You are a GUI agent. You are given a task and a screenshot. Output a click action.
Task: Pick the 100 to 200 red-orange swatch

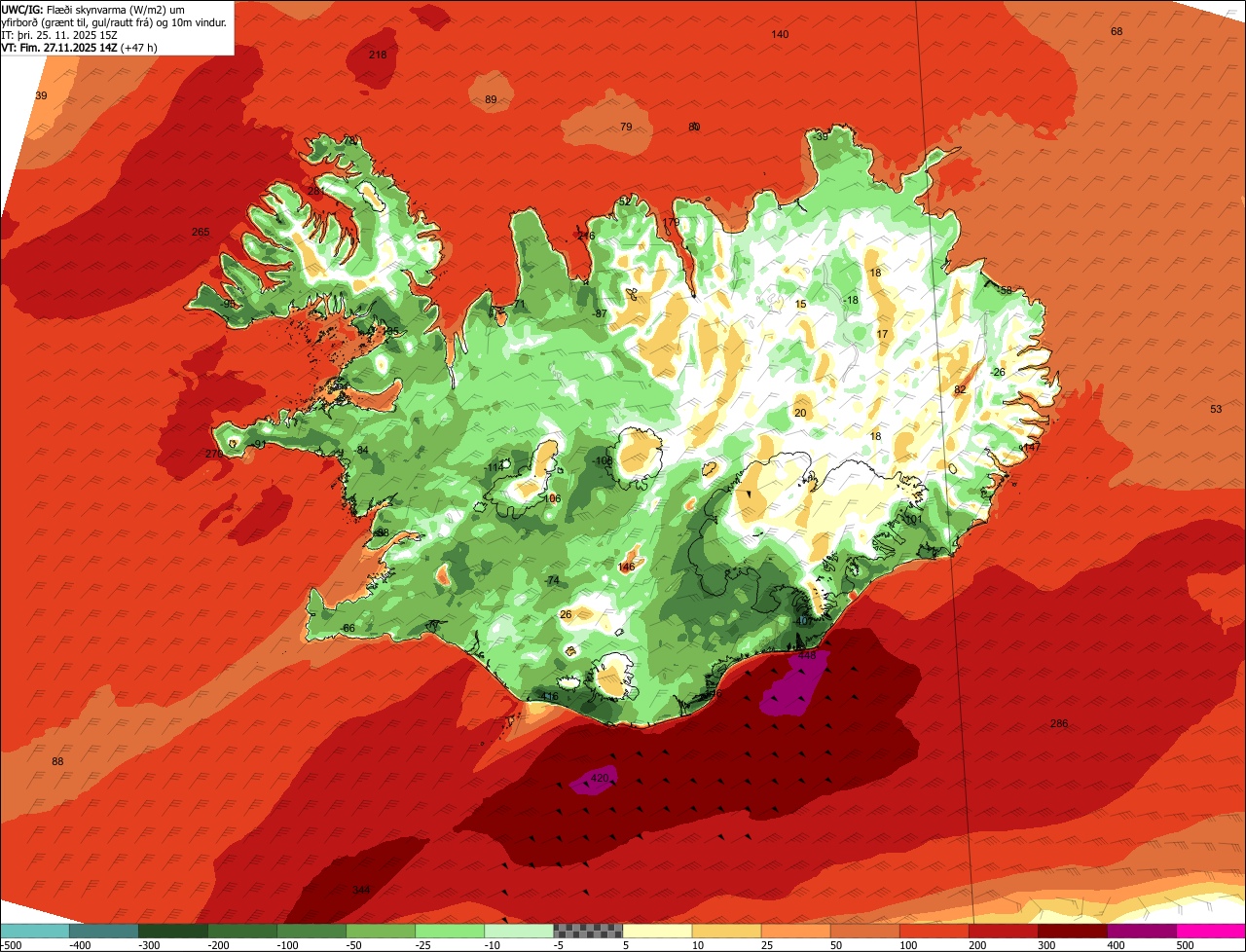[934, 931]
